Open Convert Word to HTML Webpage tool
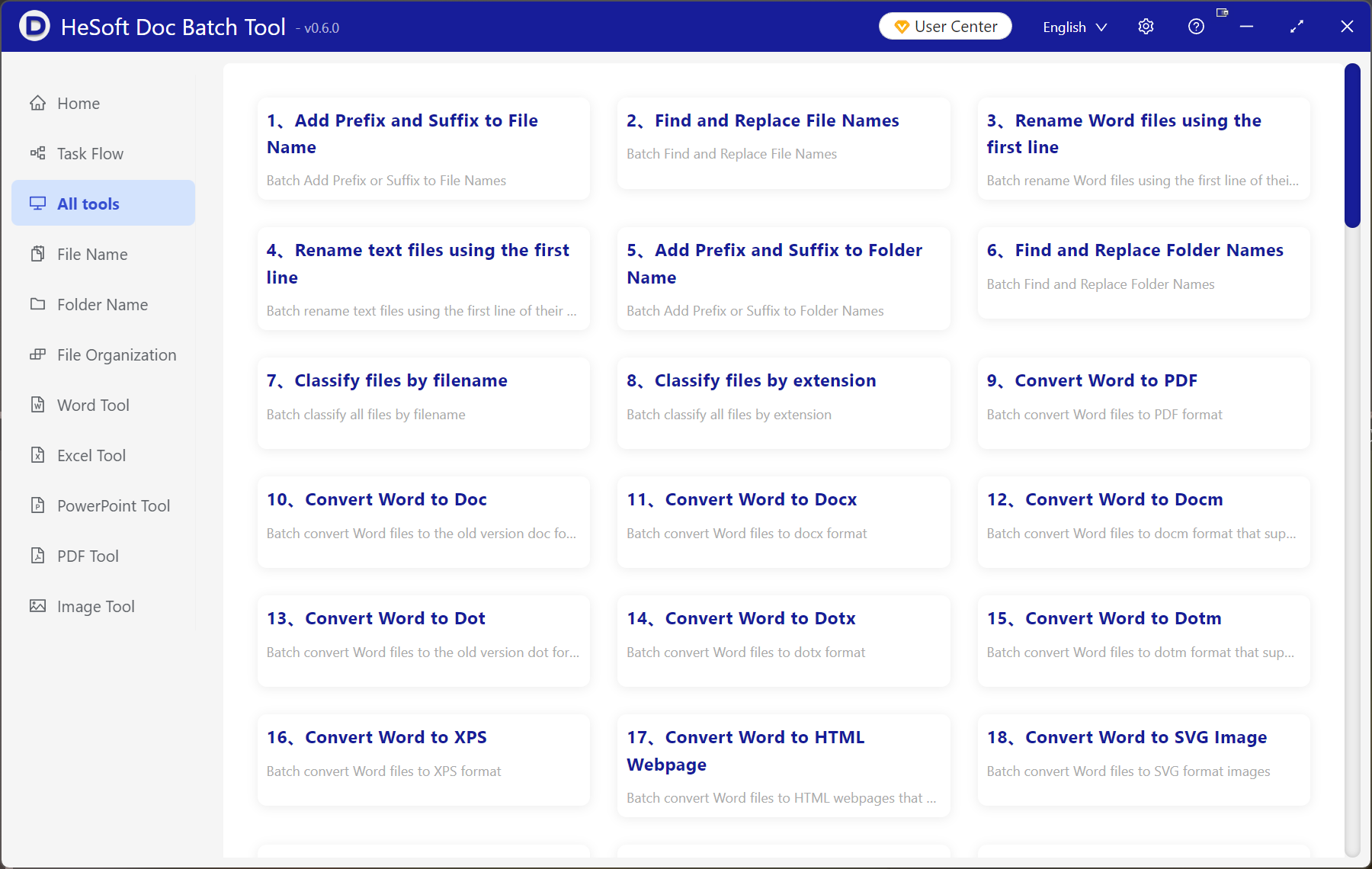Screen dimensions: 1372x869 pos(784,765)
